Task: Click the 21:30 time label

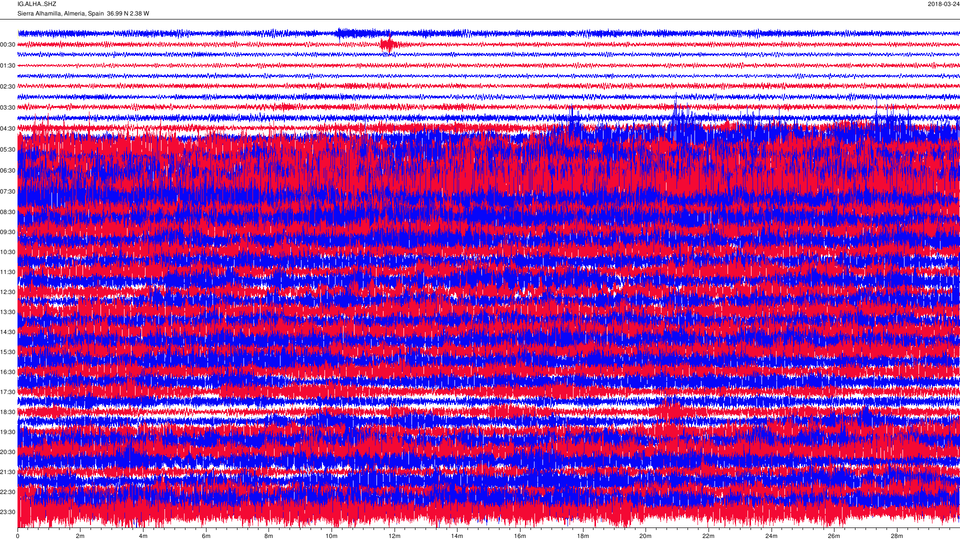Action: point(8,471)
